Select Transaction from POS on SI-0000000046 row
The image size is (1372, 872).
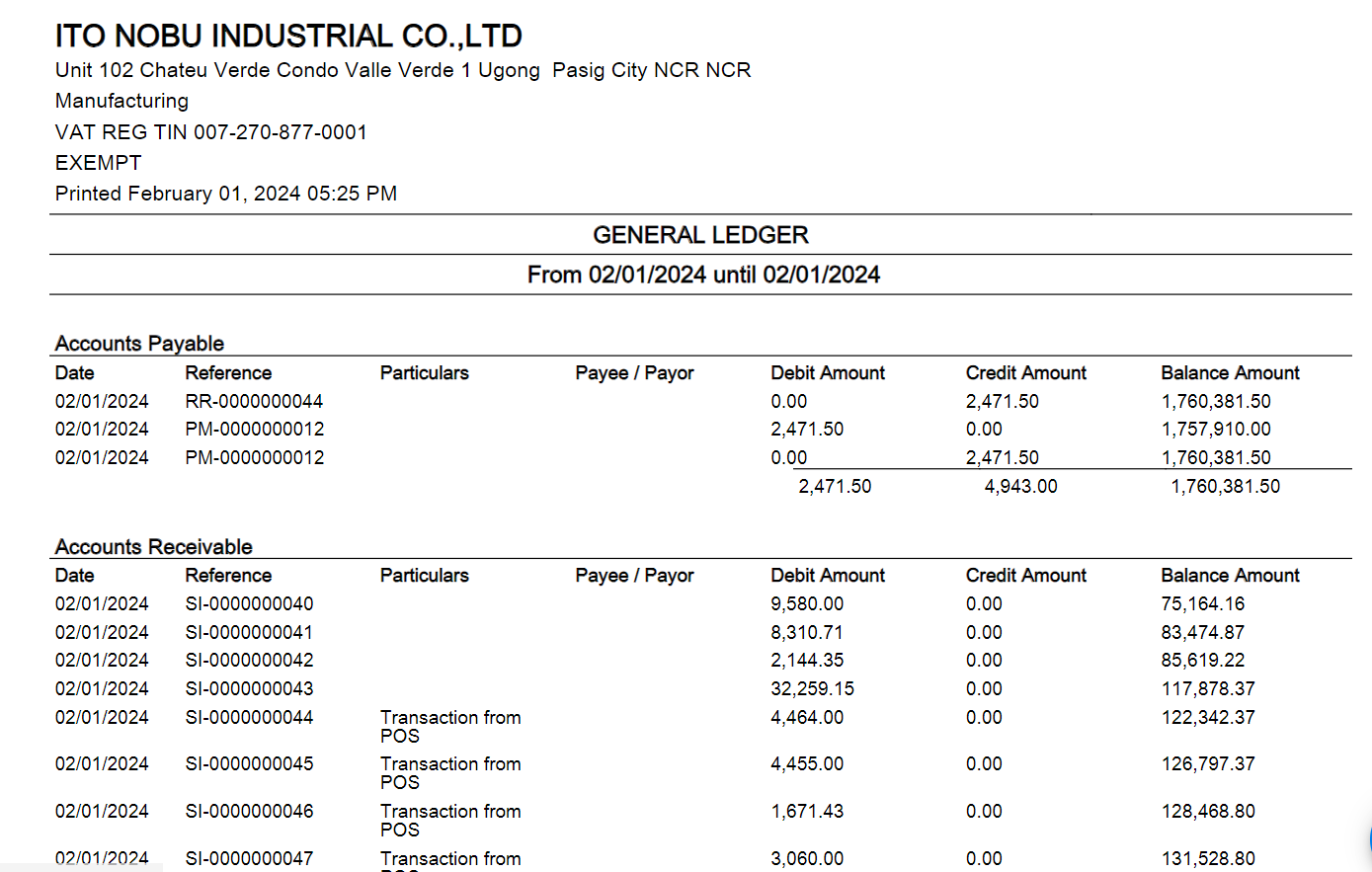(x=450, y=821)
